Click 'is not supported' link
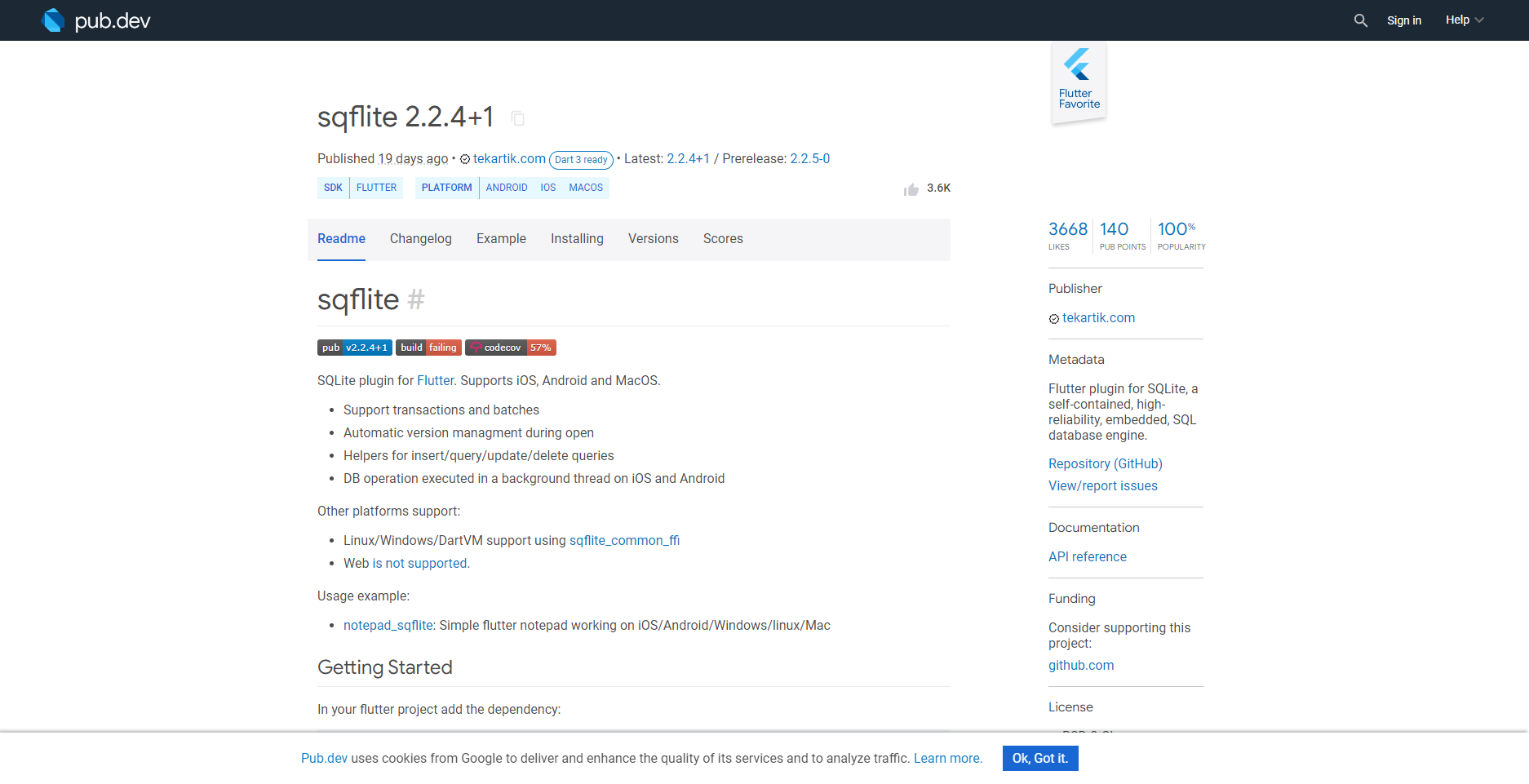The image size is (1529, 784). (x=419, y=564)
